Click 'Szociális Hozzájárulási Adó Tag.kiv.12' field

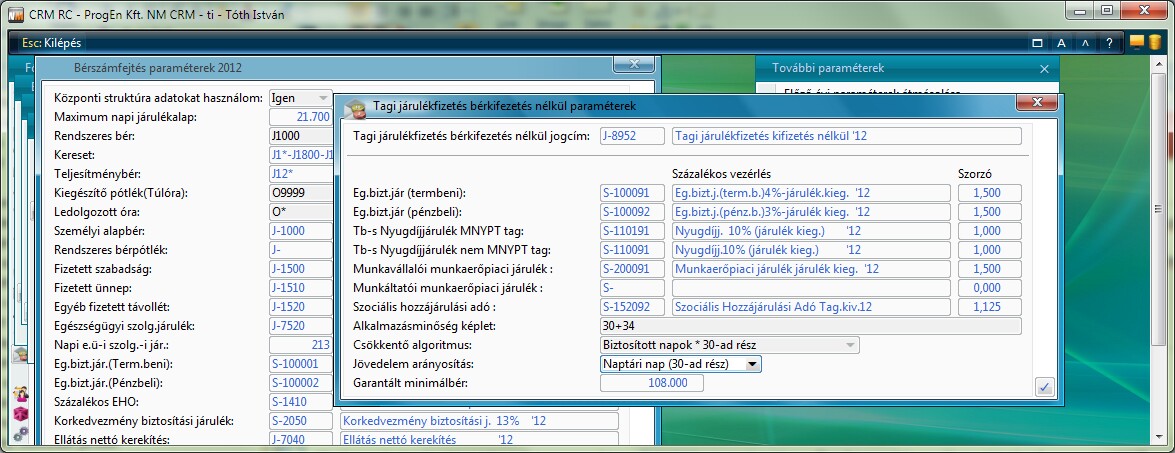click(x=812, y=307)
